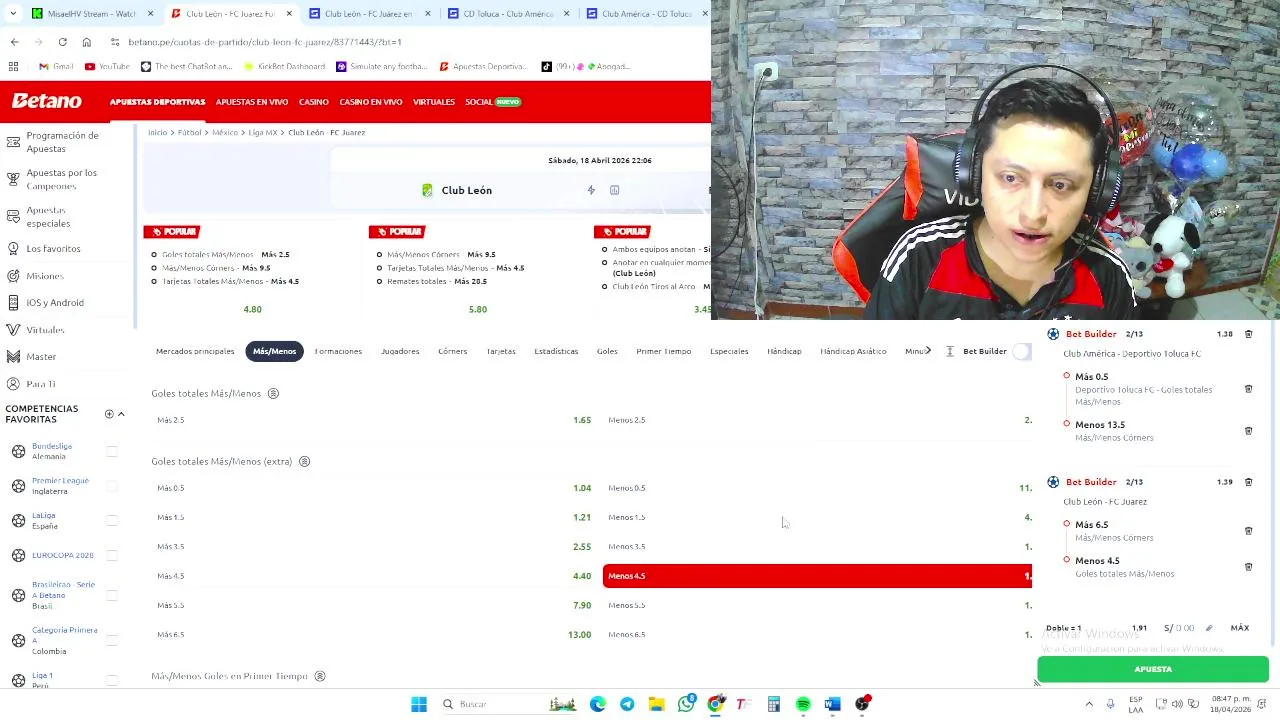Reload the browser page
Viewport: 1280px width, 720px height.
click(x=62, y=42)
